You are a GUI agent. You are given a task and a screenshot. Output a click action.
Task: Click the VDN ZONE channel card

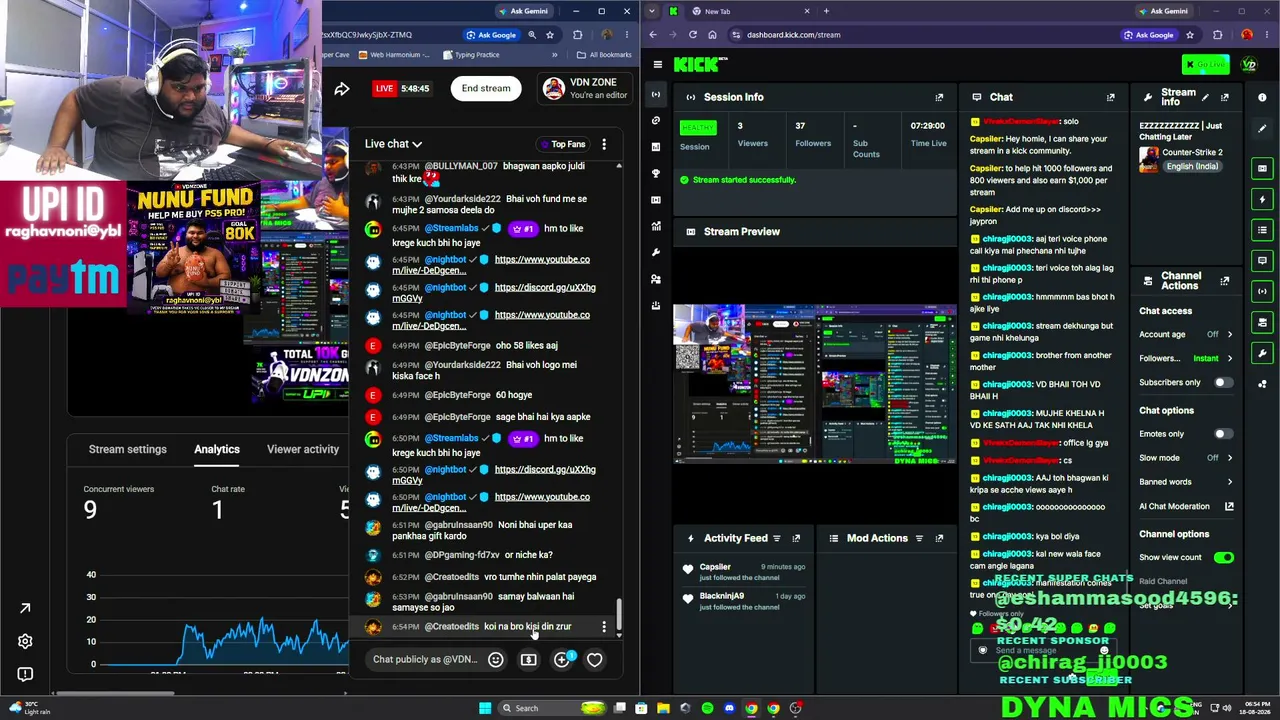pyautogui.click(x=585, y=88)
